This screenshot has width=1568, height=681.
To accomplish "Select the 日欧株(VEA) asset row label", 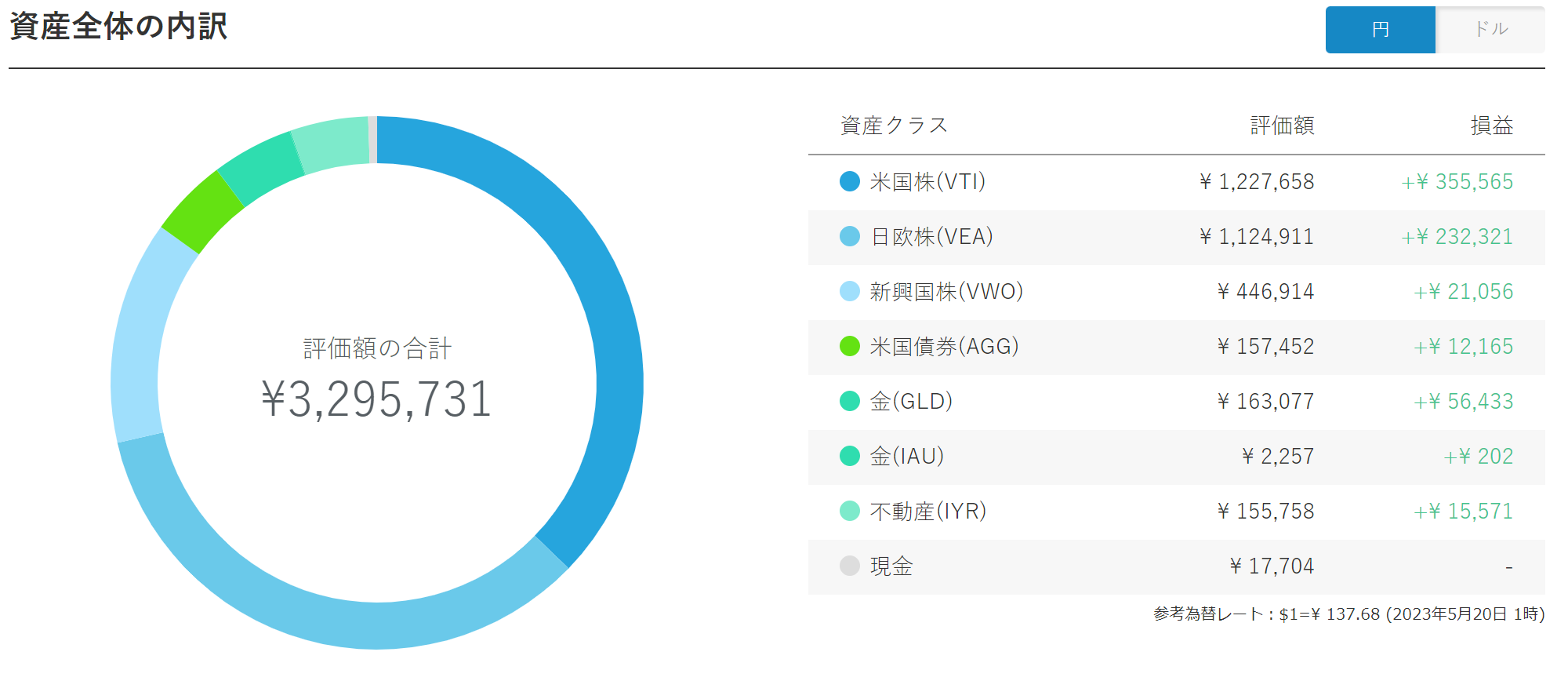I will 931,237.
